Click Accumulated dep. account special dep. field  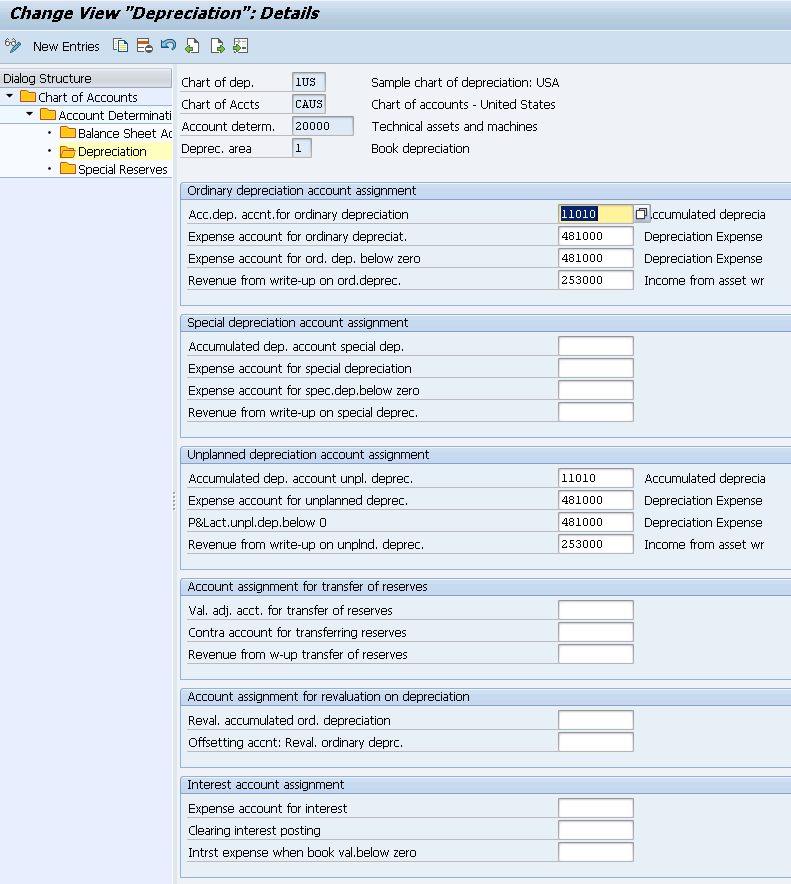pyautogui.click(x=595, y=346)
